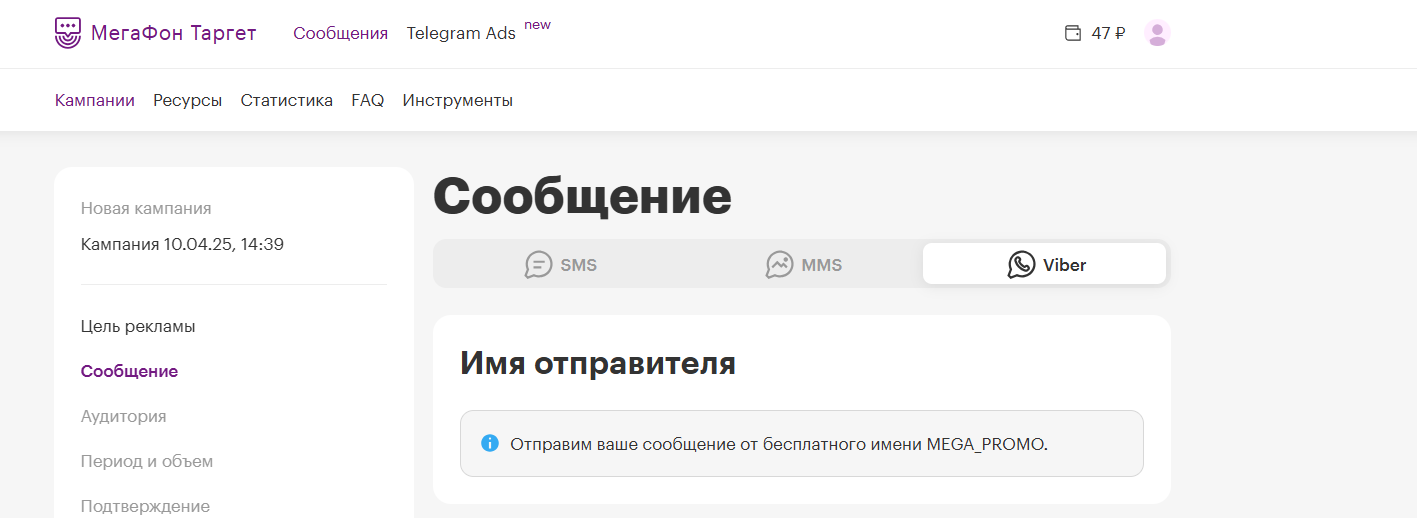
Task: Click the Имя отправителя heading
Action: pyautogui.click(x=598, y=364)
